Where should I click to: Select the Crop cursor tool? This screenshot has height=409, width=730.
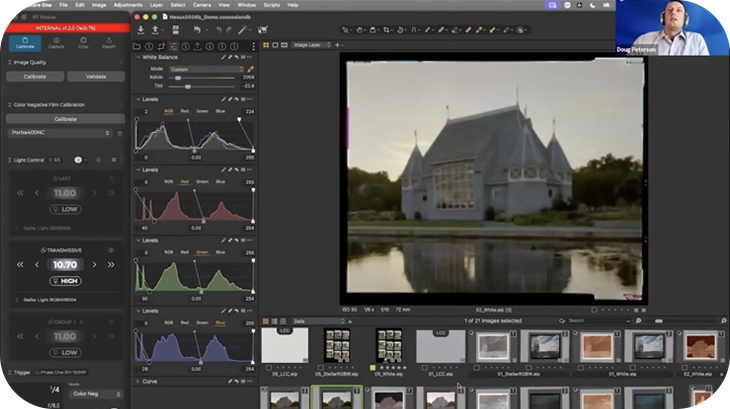click(x=386, y=30)
